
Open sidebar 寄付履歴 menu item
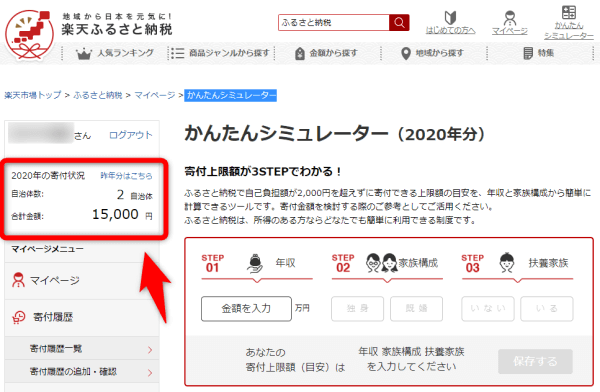pyautogui.click(x=82, y=317)
